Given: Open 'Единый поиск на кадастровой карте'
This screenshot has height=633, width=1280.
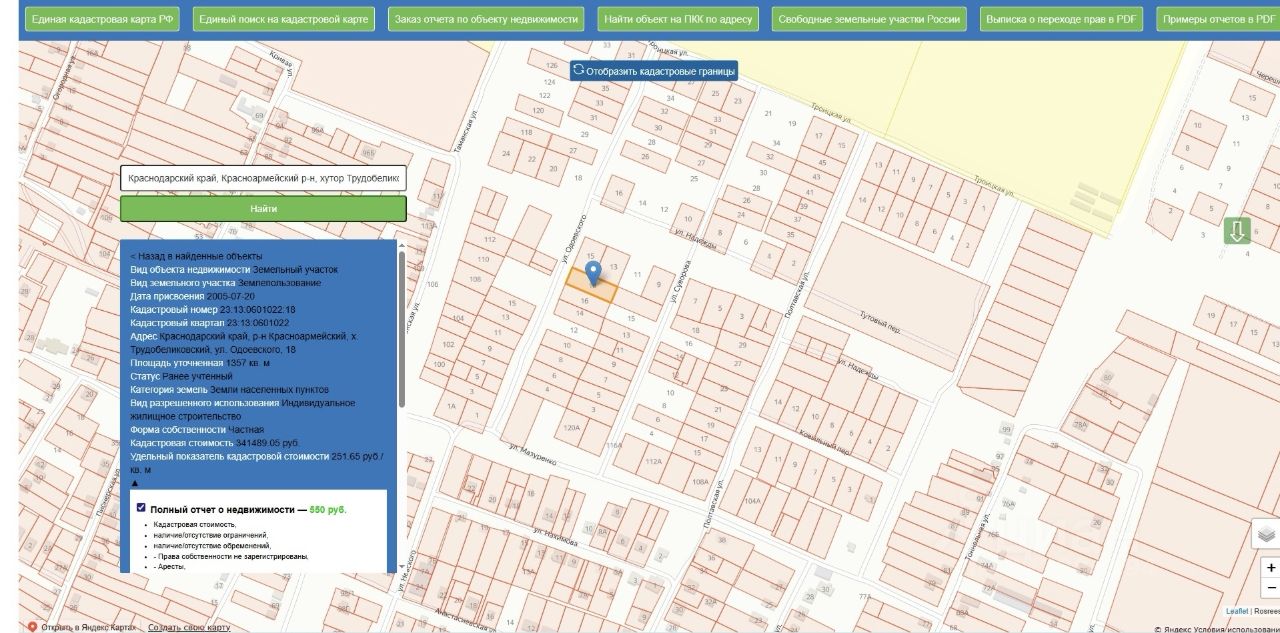Looking at the screenshot, I should [283, 19].
